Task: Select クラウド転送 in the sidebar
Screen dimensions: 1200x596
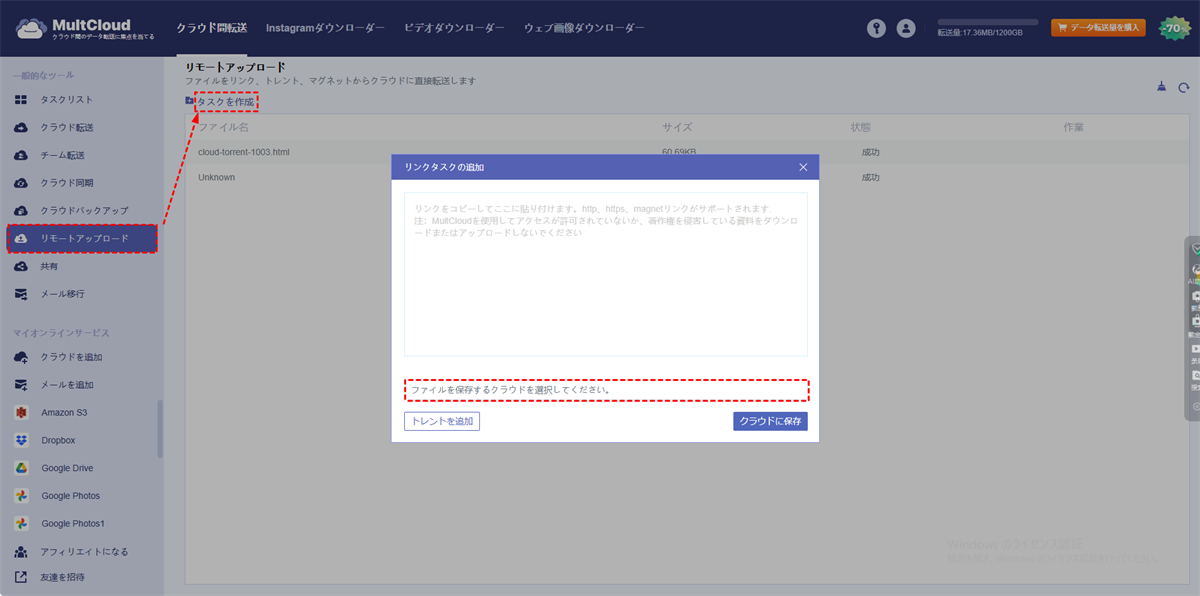Action: [67, 128]
